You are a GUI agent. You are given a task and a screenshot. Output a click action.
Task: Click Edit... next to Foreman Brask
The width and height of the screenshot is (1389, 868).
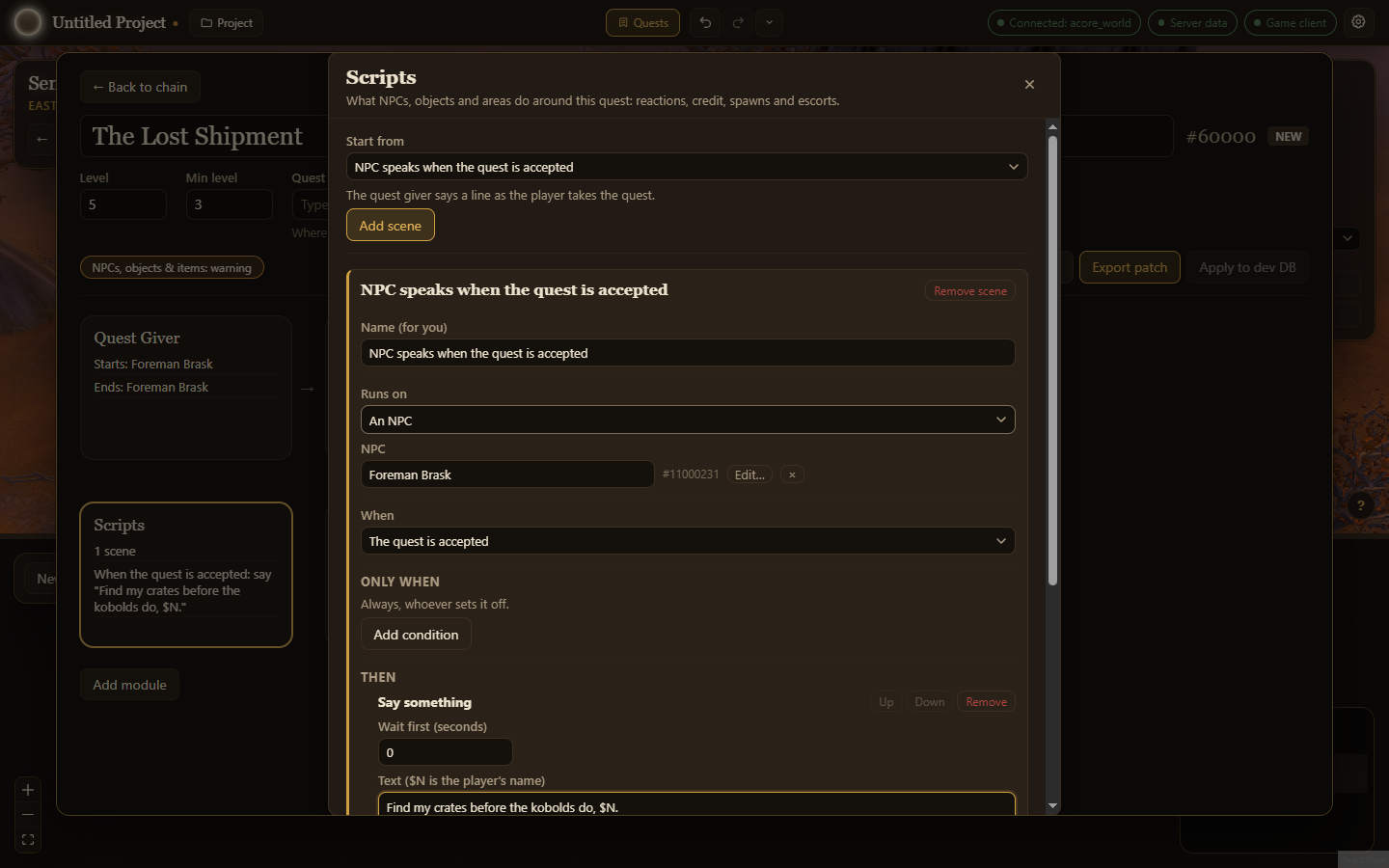click(x=749, y=475)
